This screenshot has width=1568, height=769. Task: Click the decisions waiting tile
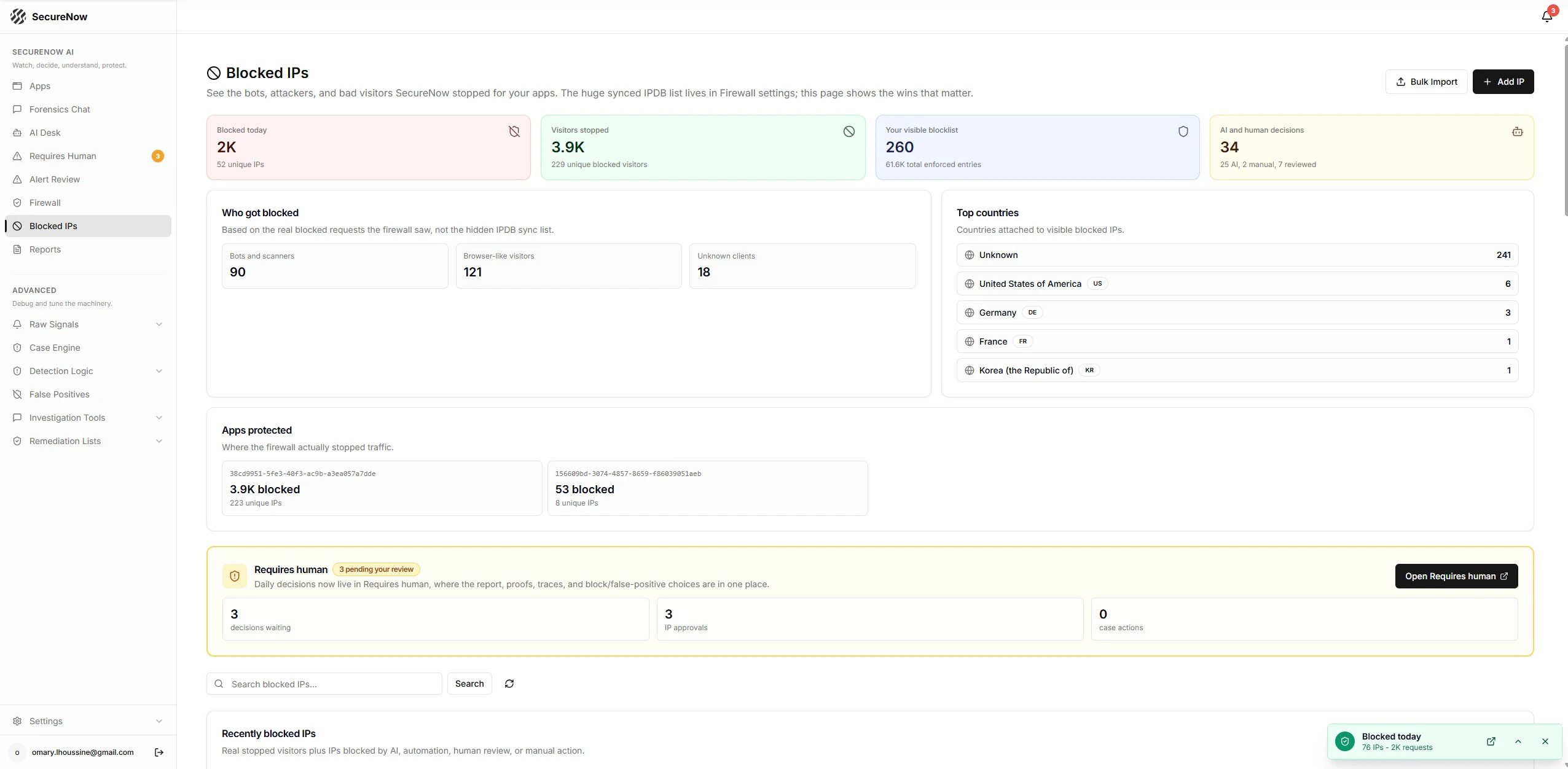tap(436, 619)
